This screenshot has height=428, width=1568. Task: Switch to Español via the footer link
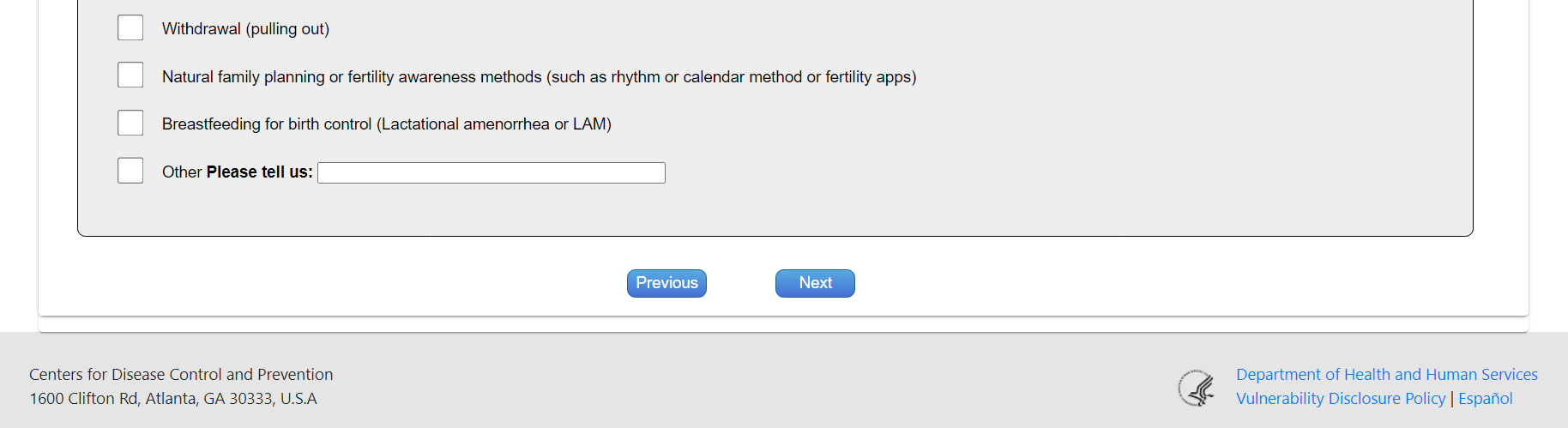click(x=1485, y=399)
